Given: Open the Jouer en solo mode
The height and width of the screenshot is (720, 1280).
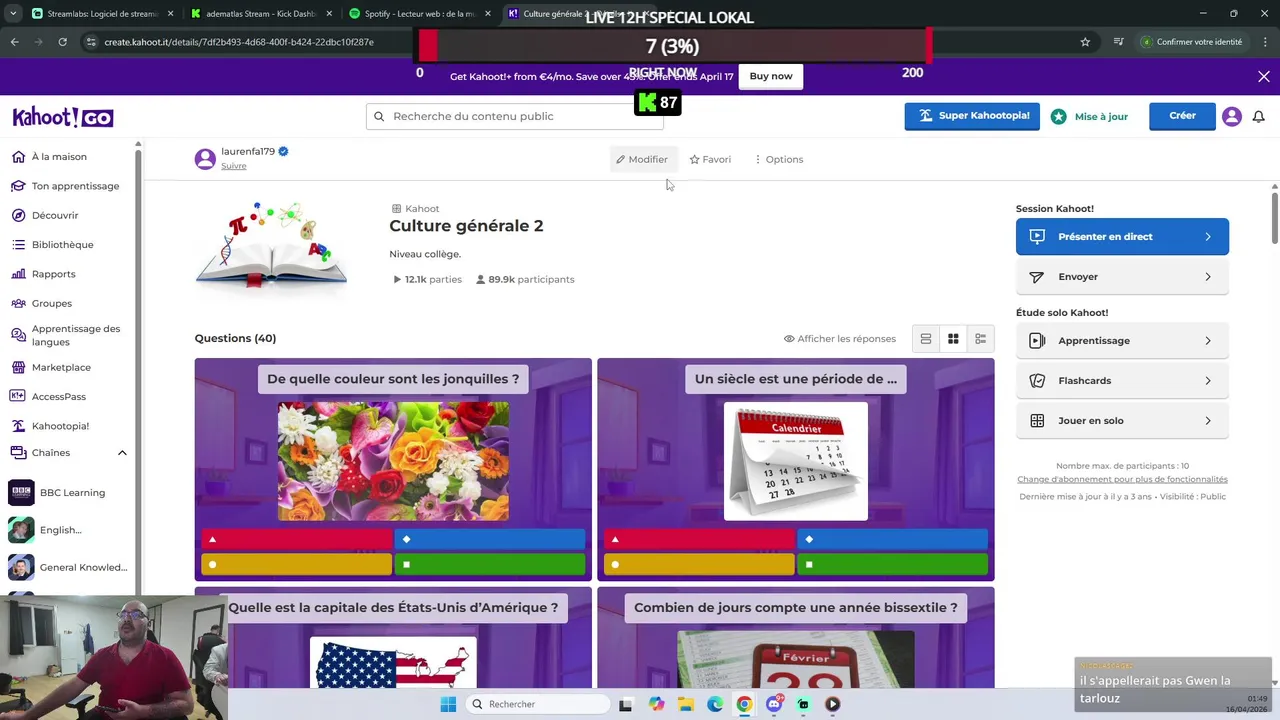Looking at the screenshot, I should click(x=1122, y=421).
